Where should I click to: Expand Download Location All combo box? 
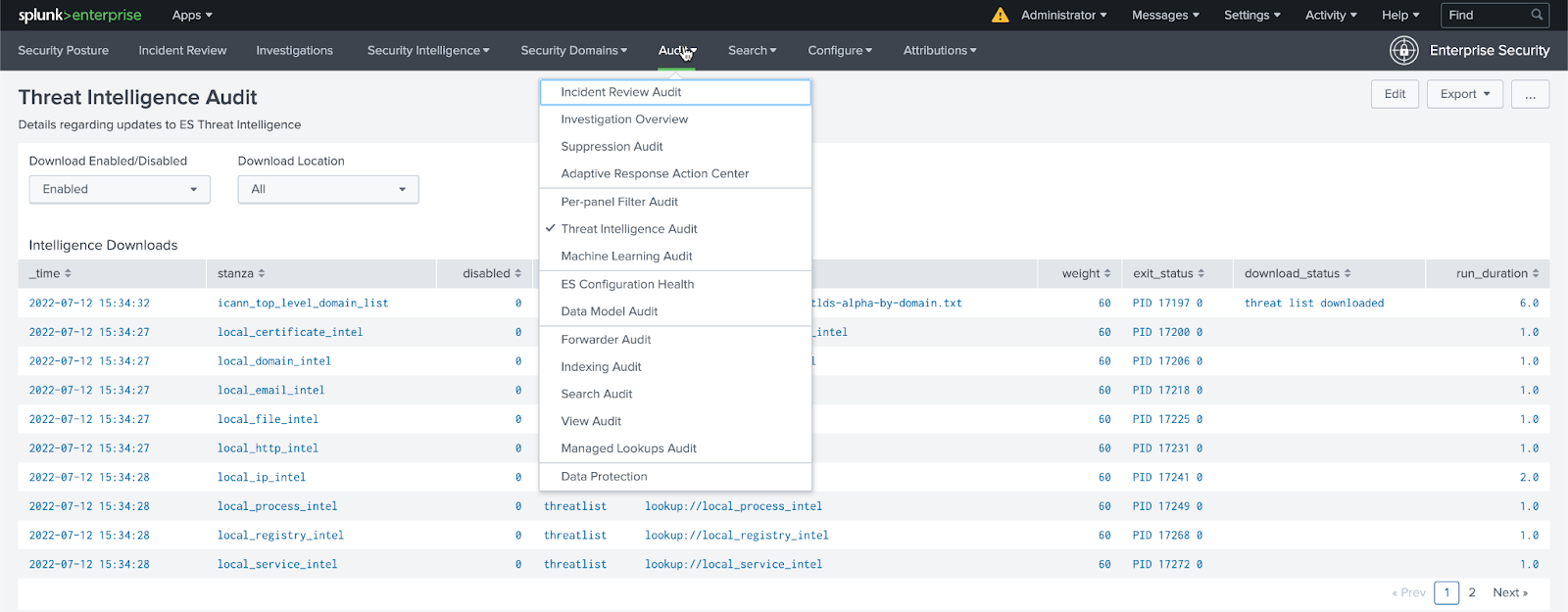tap(328, 189)
